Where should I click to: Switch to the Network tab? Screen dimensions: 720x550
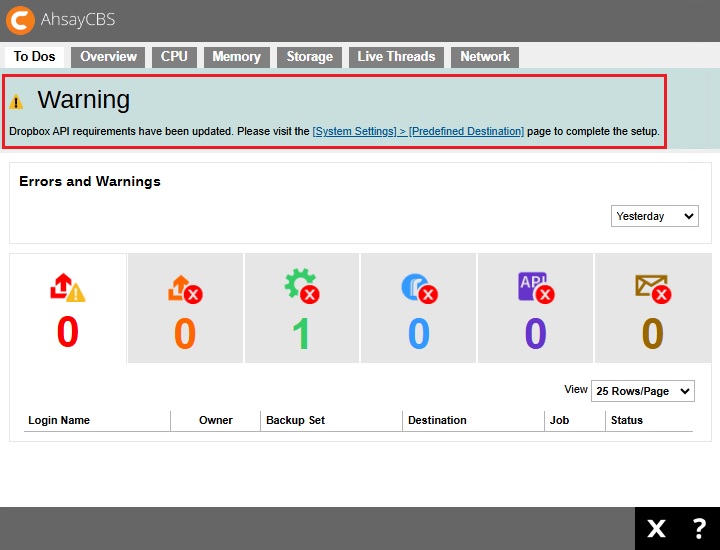click(485, 57)
